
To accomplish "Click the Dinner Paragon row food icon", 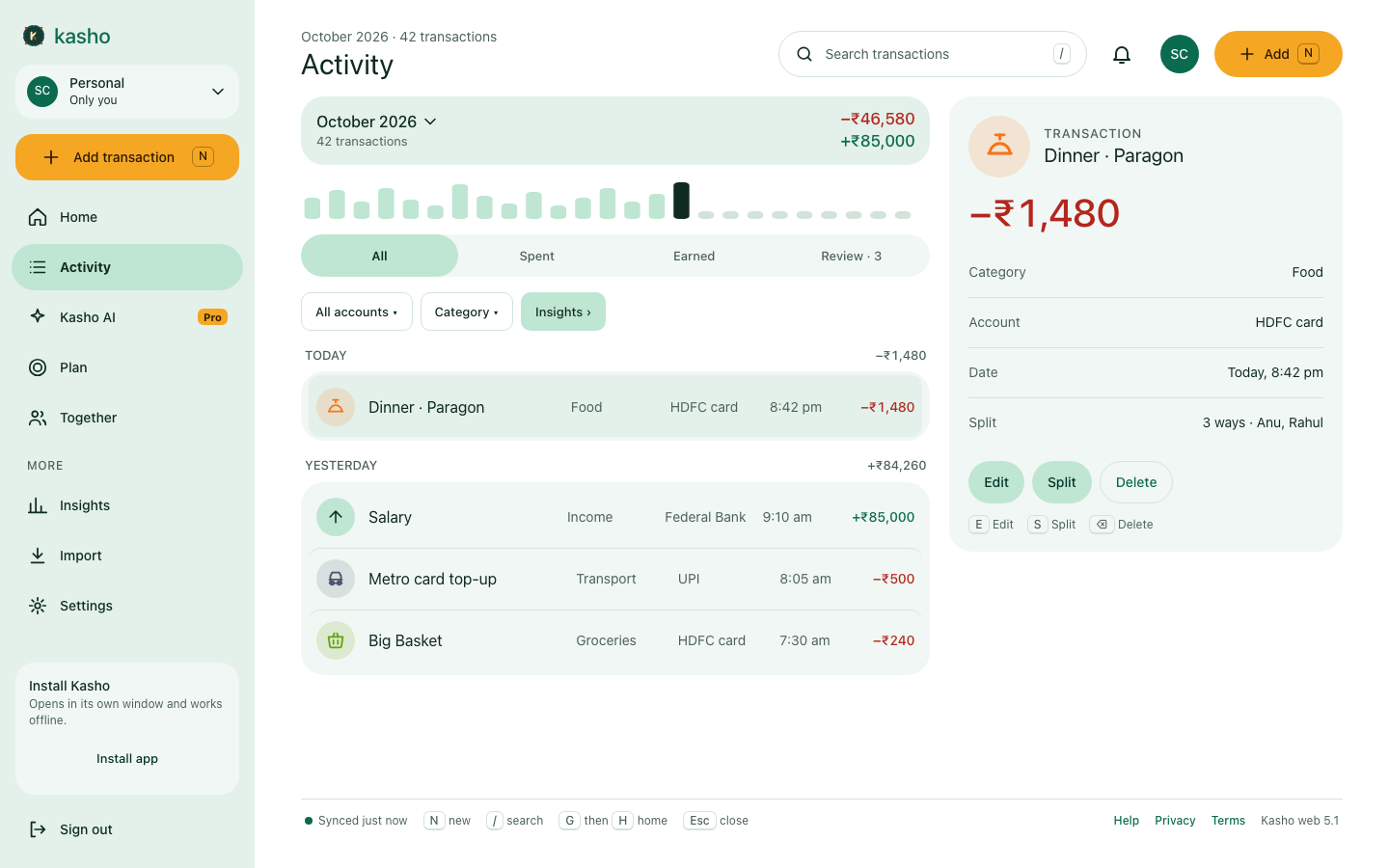I will [x=336, y=407].
